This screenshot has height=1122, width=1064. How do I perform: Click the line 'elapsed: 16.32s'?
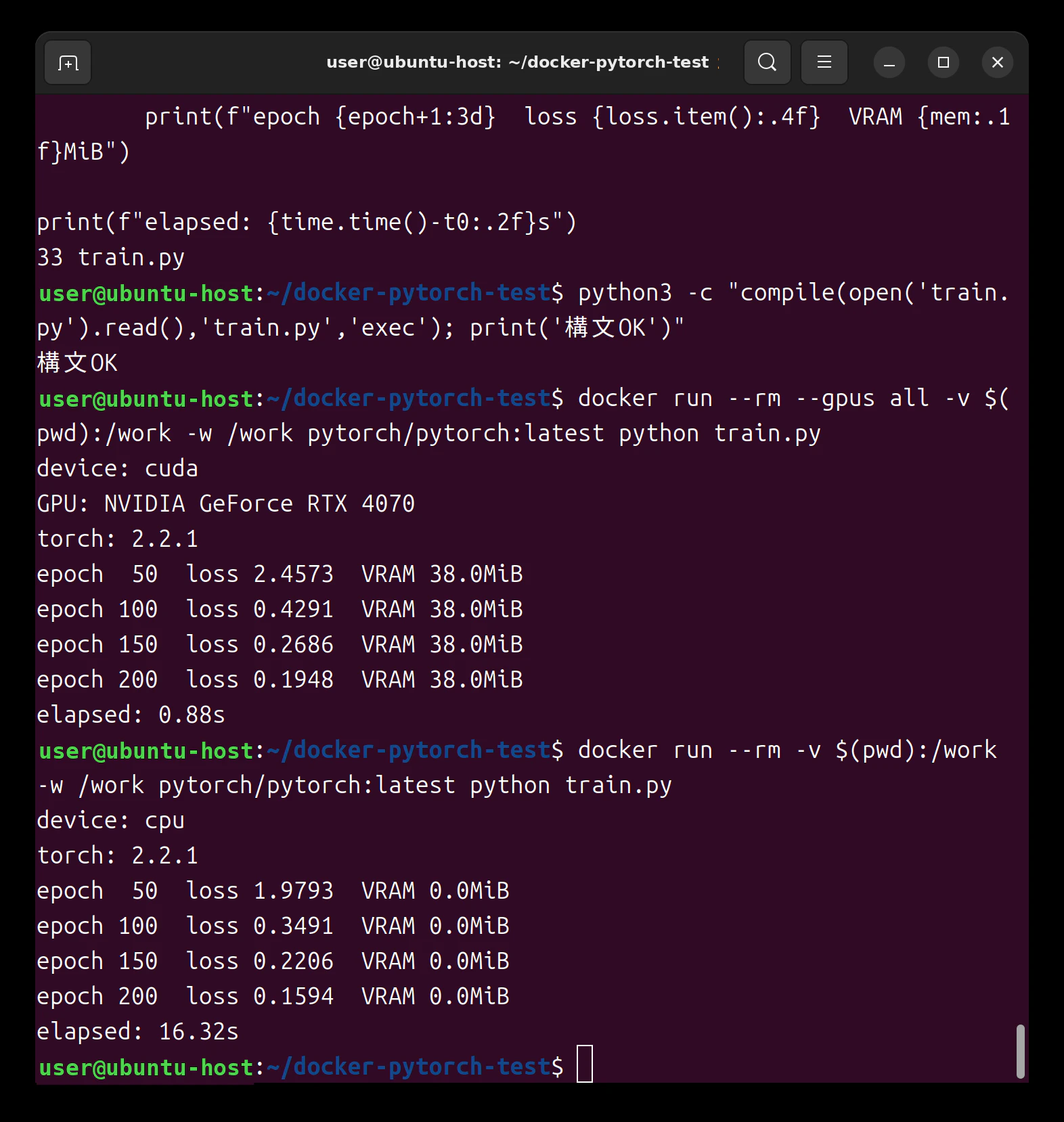(x=137, y=1031)
